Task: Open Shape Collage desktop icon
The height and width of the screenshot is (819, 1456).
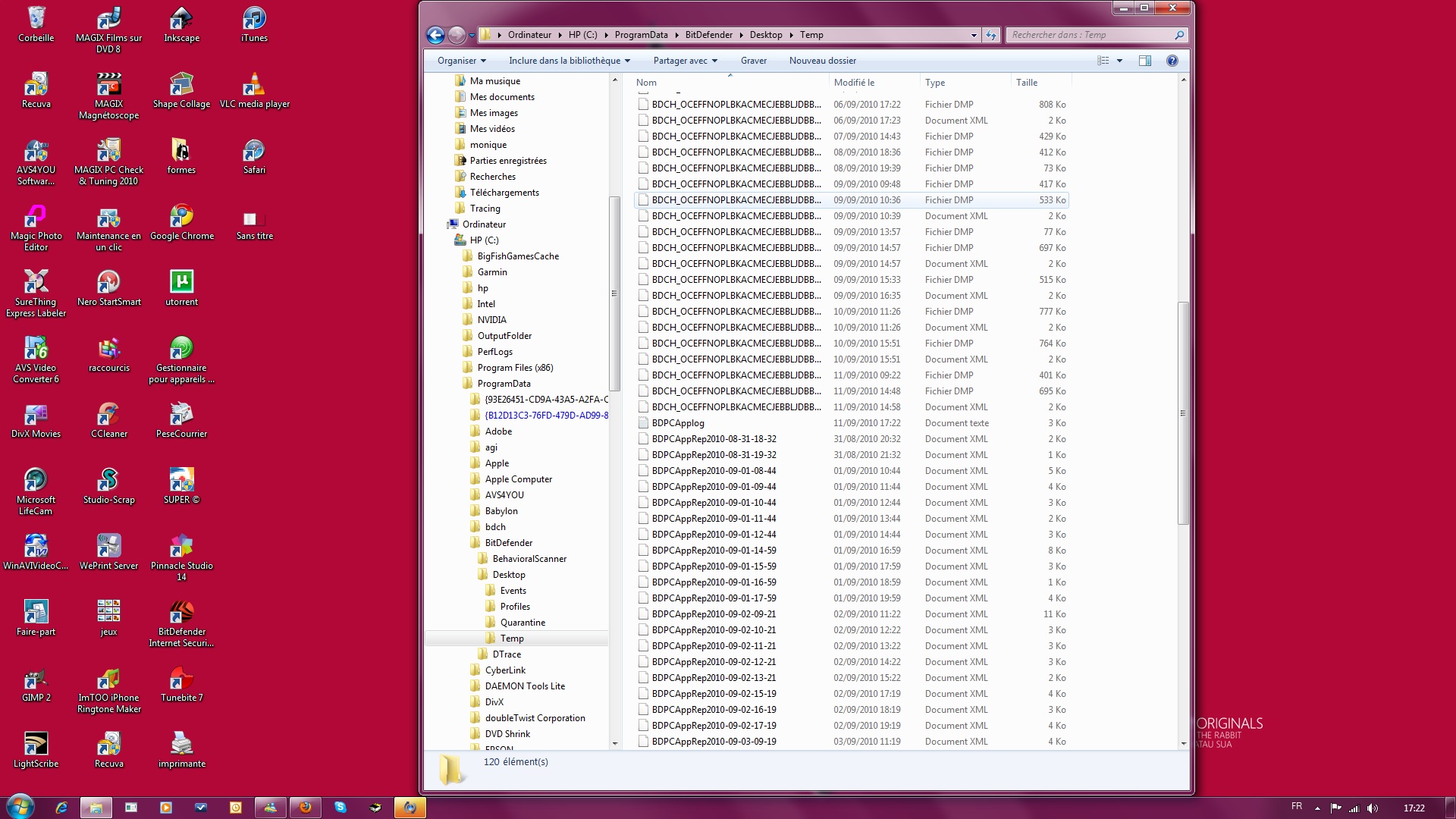Action: coord(181,90)
